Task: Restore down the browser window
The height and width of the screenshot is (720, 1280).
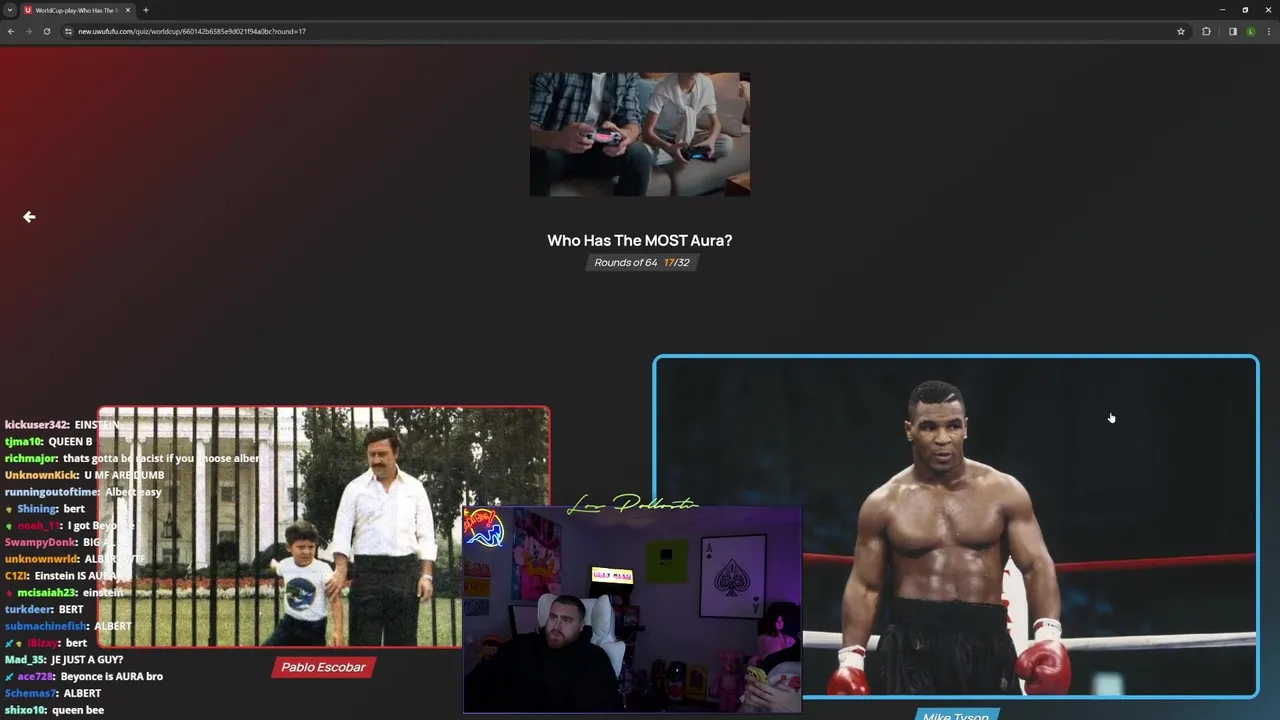Action: [1245, 10]
